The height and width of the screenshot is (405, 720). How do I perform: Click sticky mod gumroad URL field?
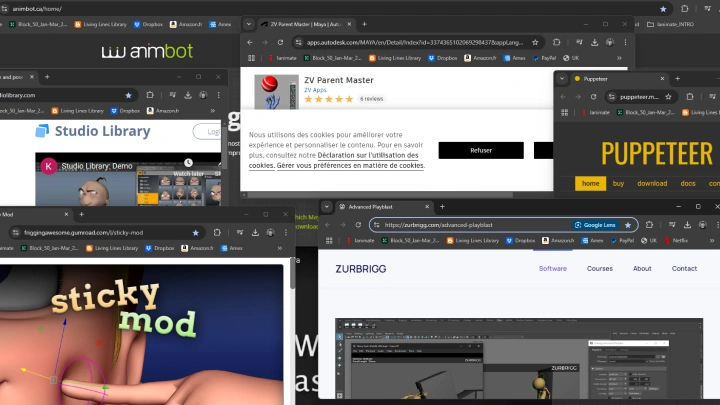click(106, 233)
